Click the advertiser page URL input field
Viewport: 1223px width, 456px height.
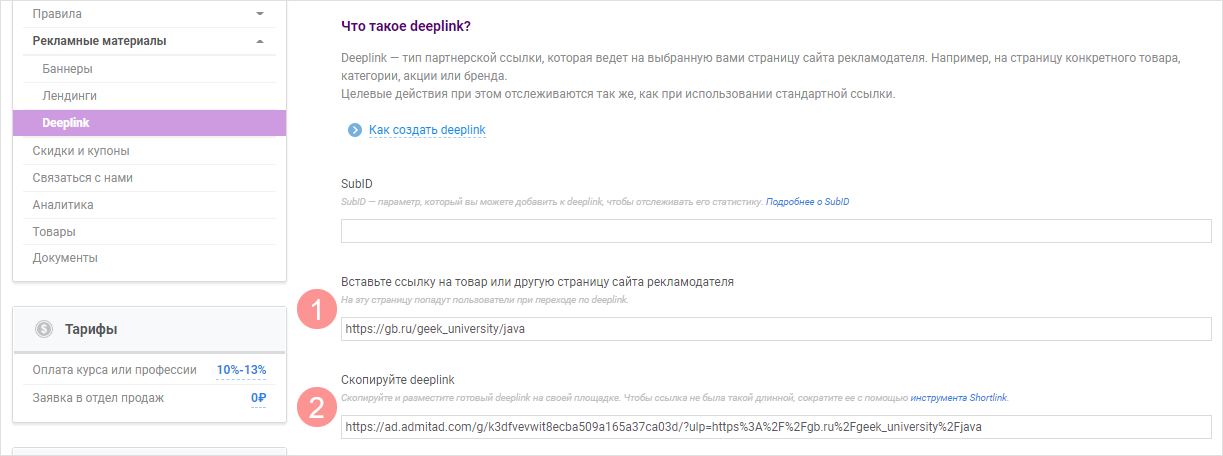pyautogui.click(x=775, y=329)
